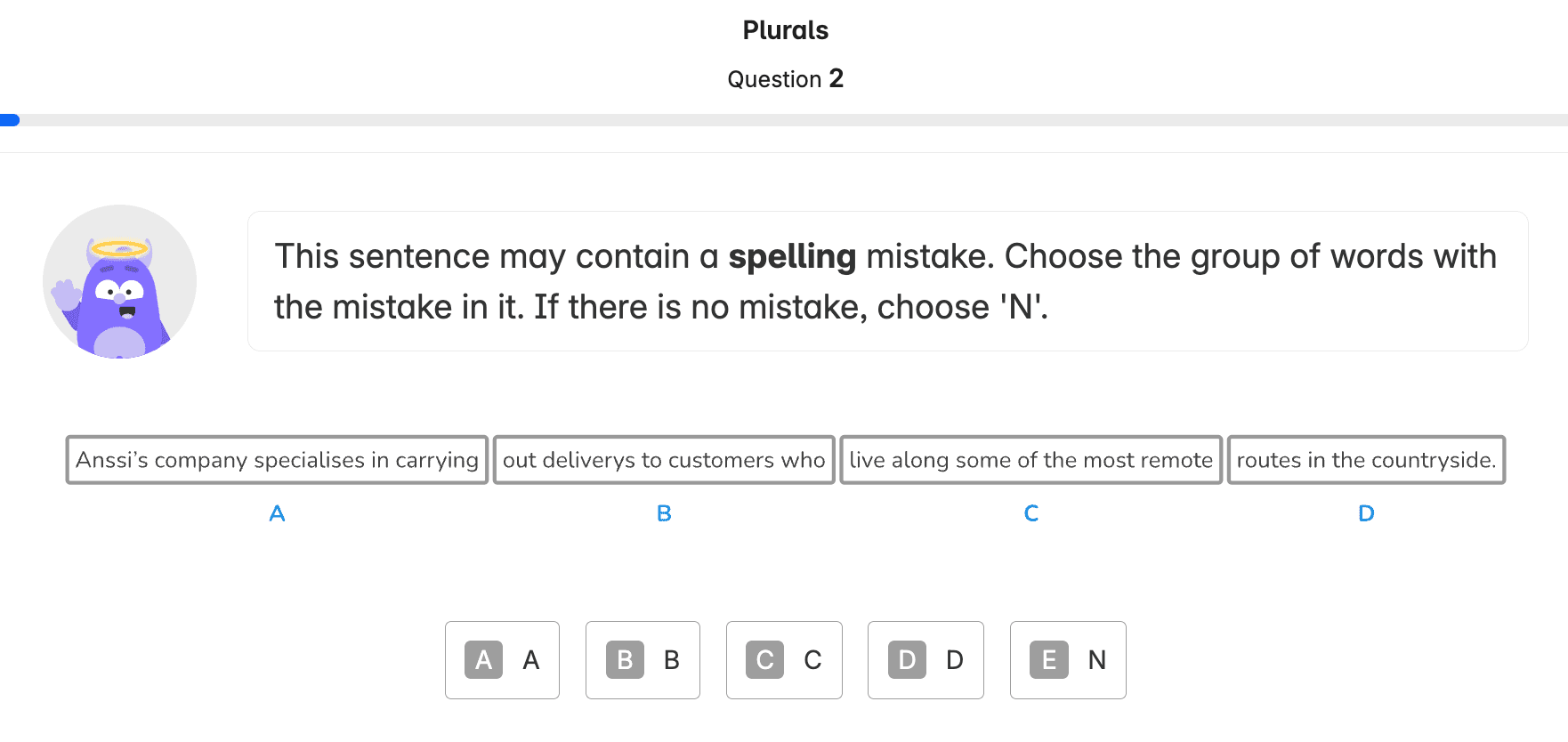Screen dimensions: 1568x742
Task: Click the gray D key badge icon
Action: point(907,660)
